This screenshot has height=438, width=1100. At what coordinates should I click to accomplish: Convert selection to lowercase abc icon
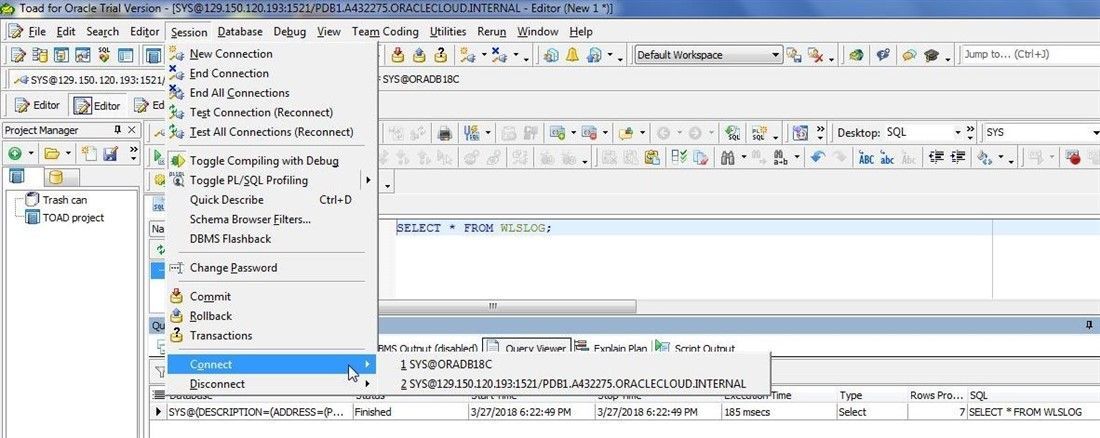point(887,158)
